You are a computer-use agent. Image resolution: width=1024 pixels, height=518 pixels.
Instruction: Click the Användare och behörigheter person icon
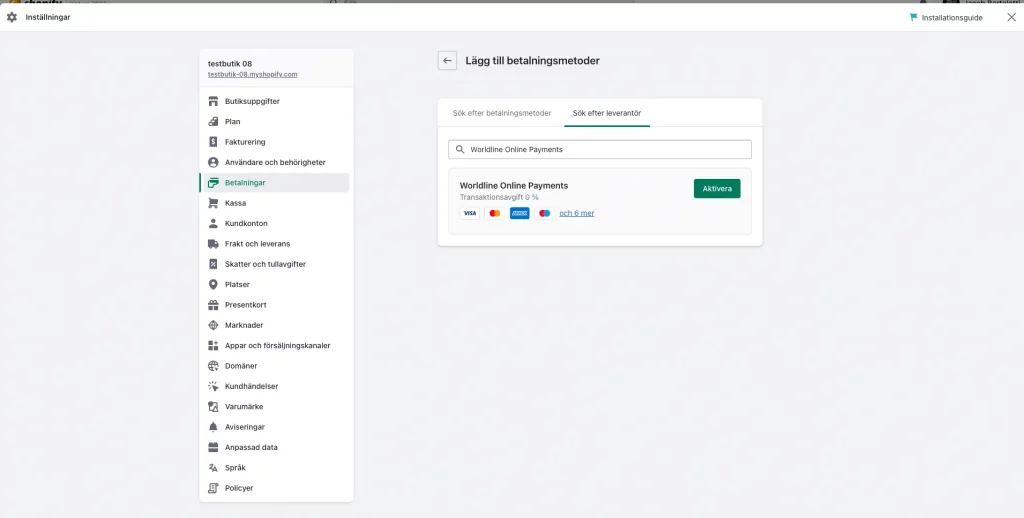pos(213,162)
